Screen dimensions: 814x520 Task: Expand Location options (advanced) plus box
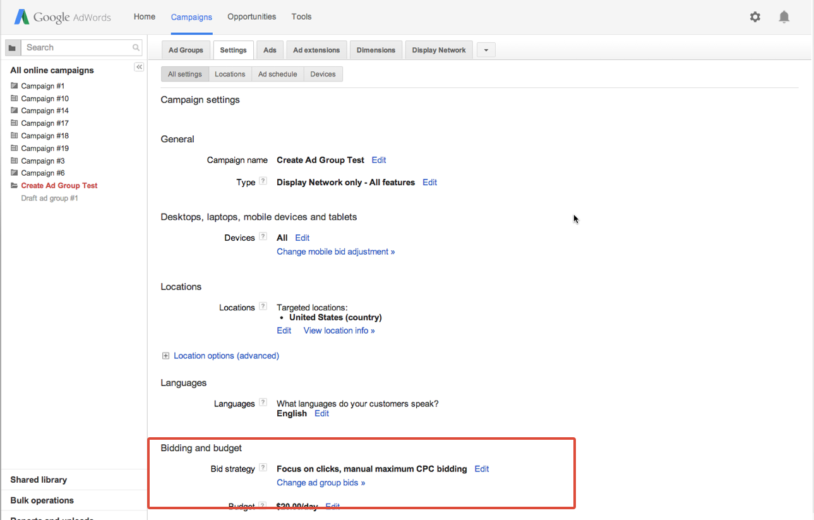click(x=165, y=355)
